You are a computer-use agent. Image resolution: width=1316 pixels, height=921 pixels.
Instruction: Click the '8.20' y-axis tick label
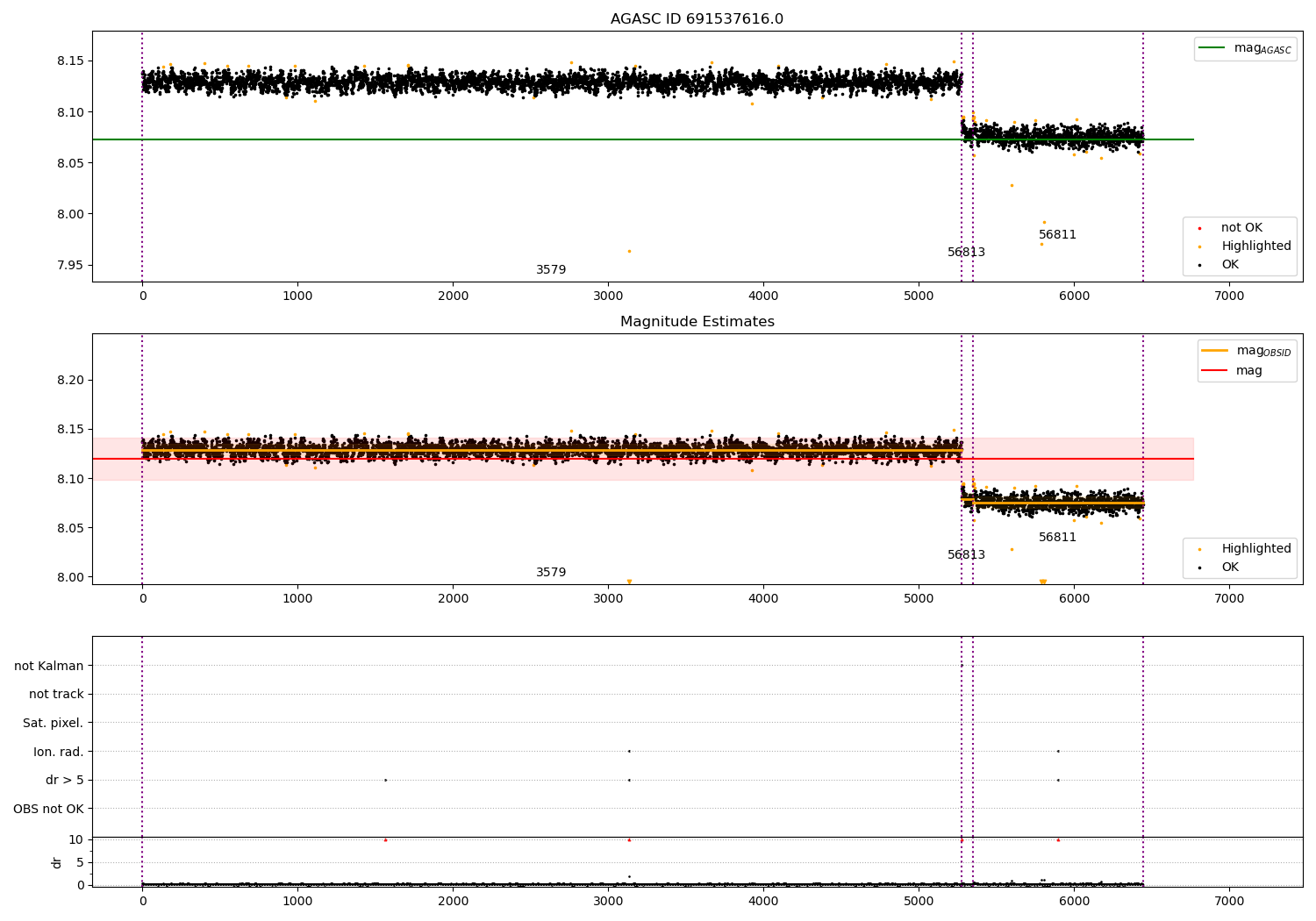70,381
